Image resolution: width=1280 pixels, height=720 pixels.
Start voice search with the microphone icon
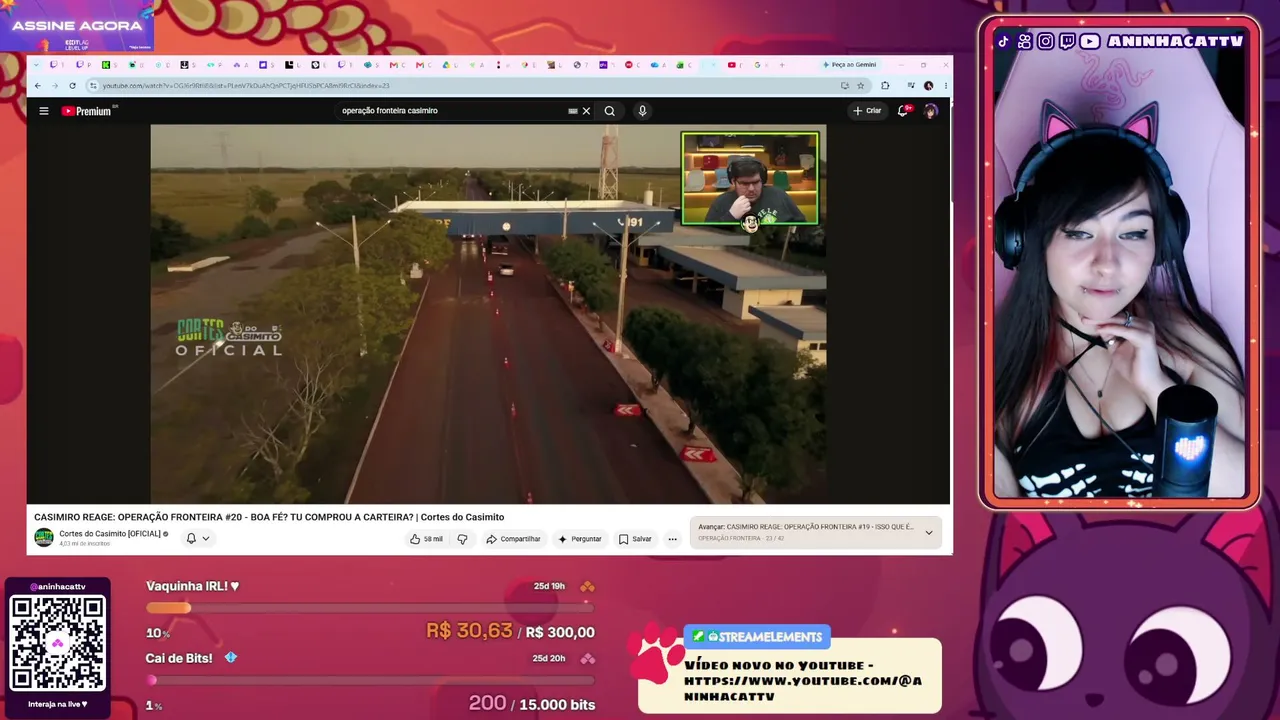[x=642, y=111]
